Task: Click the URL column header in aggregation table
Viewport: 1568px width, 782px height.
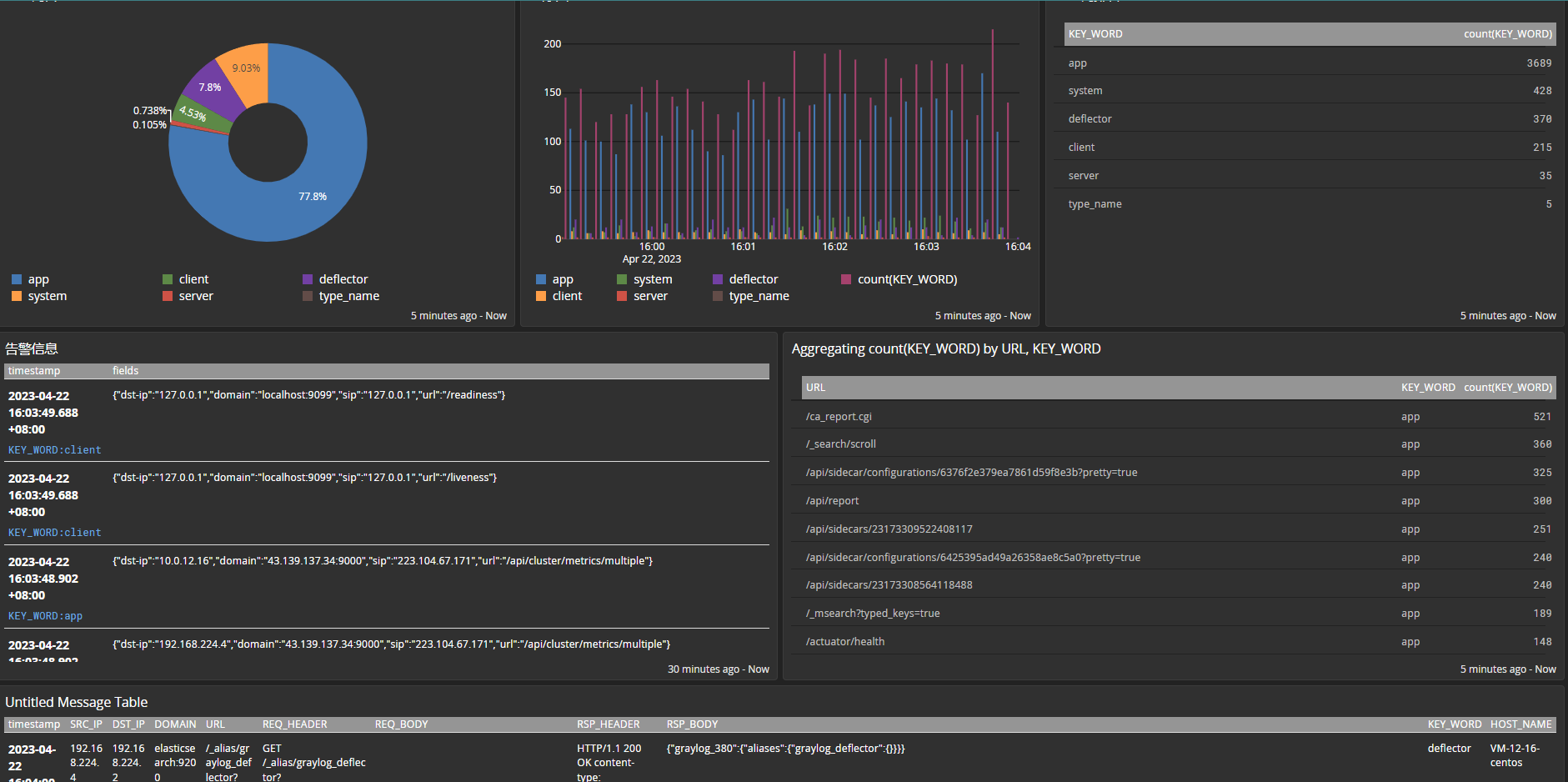Action: click(x=815, y=388)
